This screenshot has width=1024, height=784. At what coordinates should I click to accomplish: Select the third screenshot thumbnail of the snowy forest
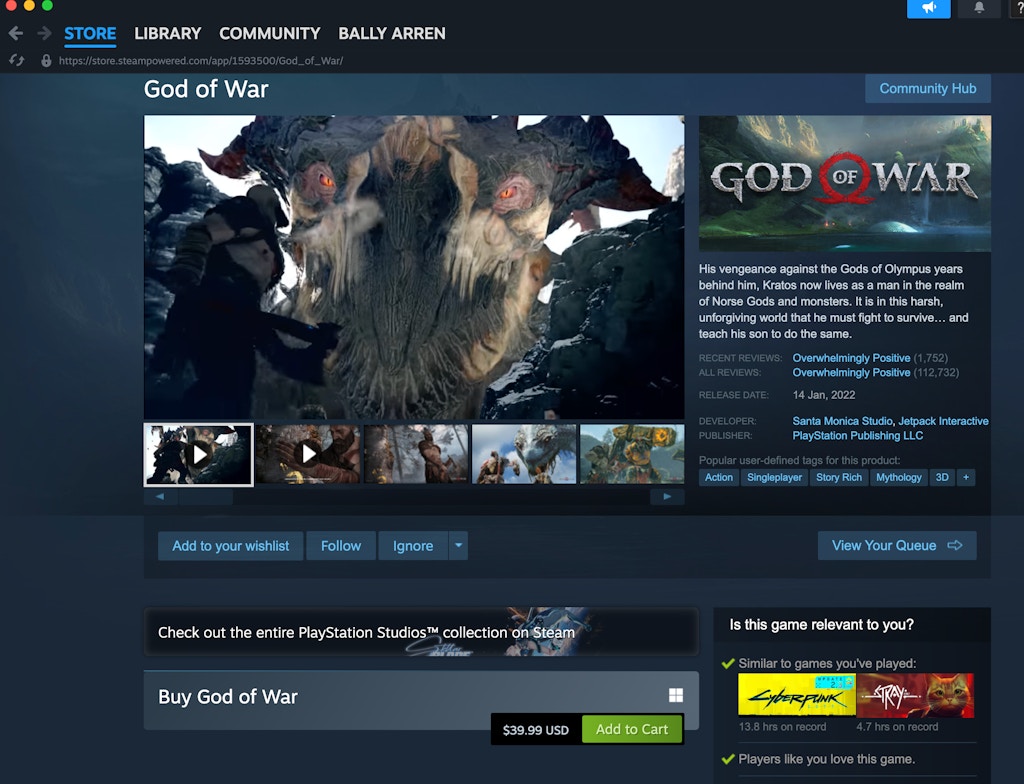(x=416, y=454)
